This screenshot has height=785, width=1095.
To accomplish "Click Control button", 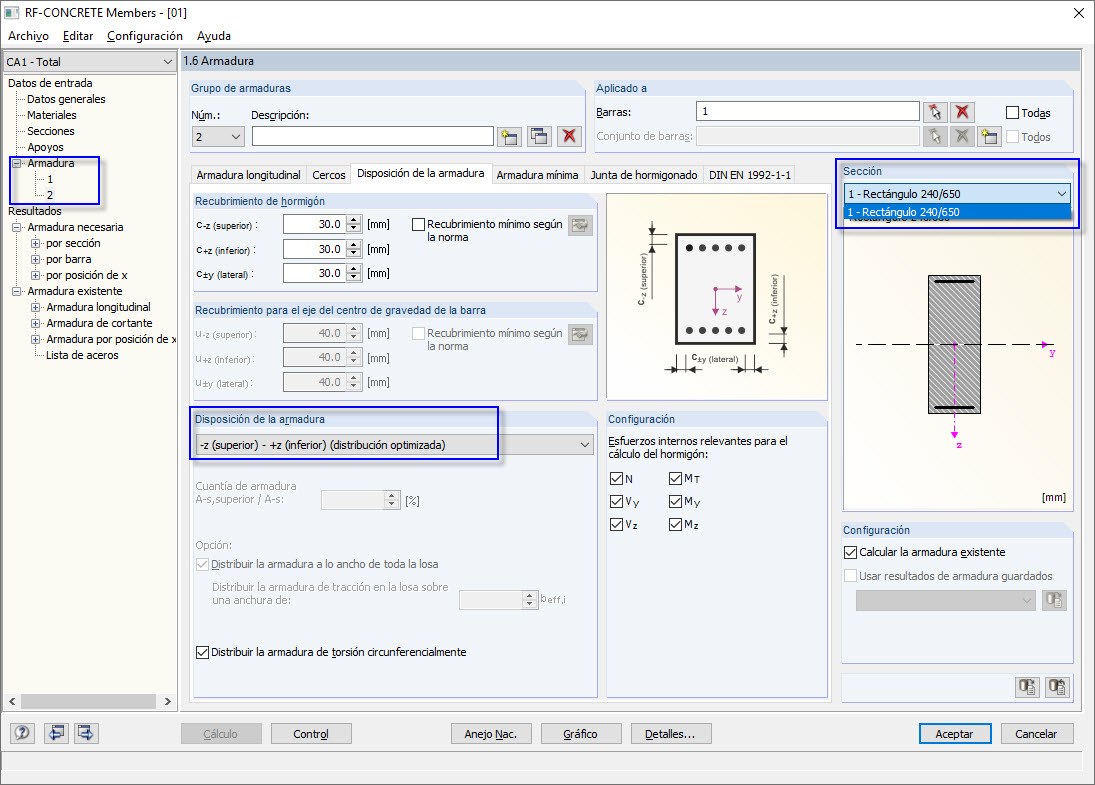I will click(311, 733).
